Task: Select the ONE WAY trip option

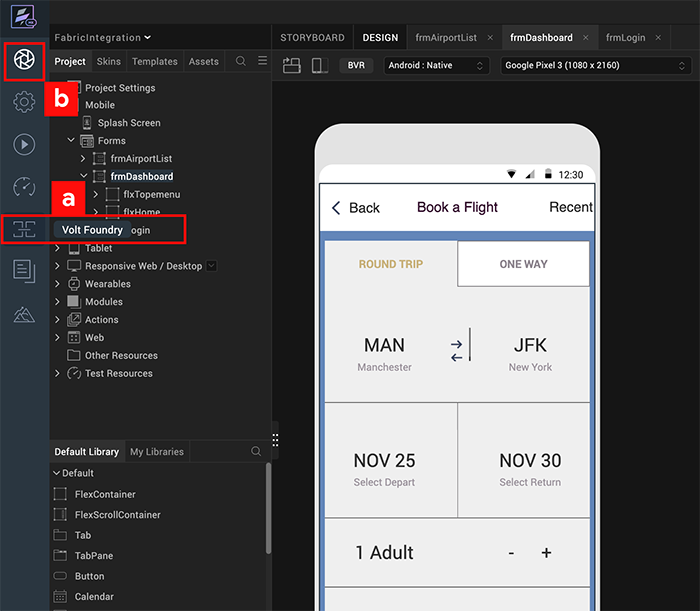Action: pos(523,264)
